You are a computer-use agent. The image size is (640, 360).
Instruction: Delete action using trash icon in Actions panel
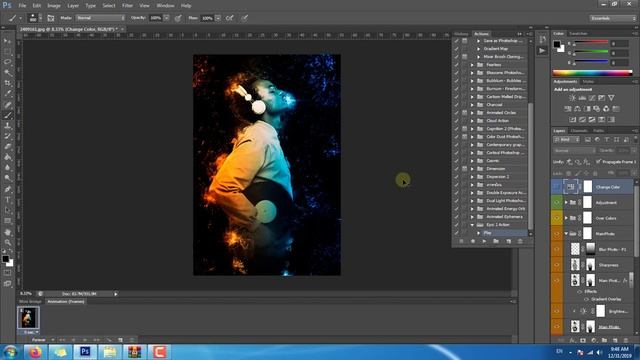(x=520, y=241)
